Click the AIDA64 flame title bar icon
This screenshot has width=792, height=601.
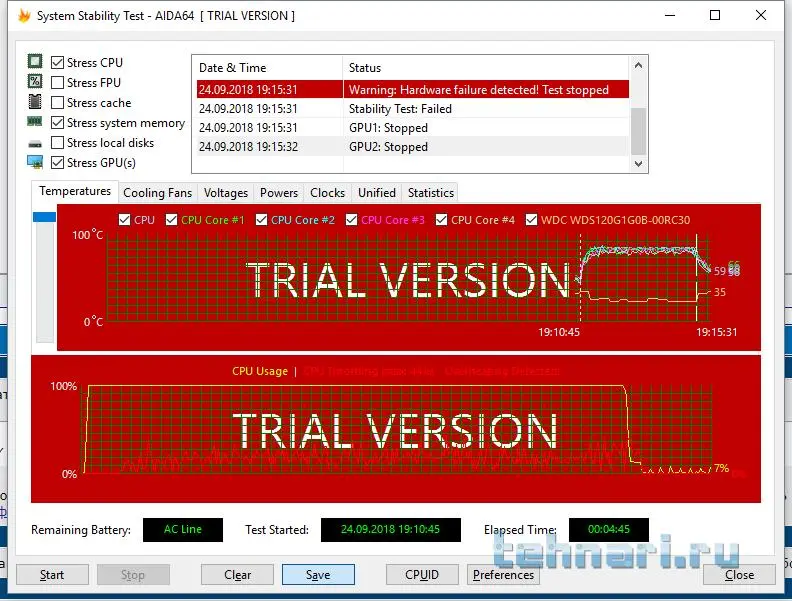click(x=24, y=15)
